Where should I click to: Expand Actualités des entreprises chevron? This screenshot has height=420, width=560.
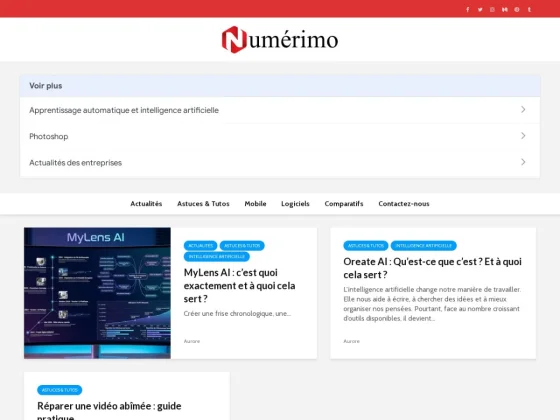[523, 162]
